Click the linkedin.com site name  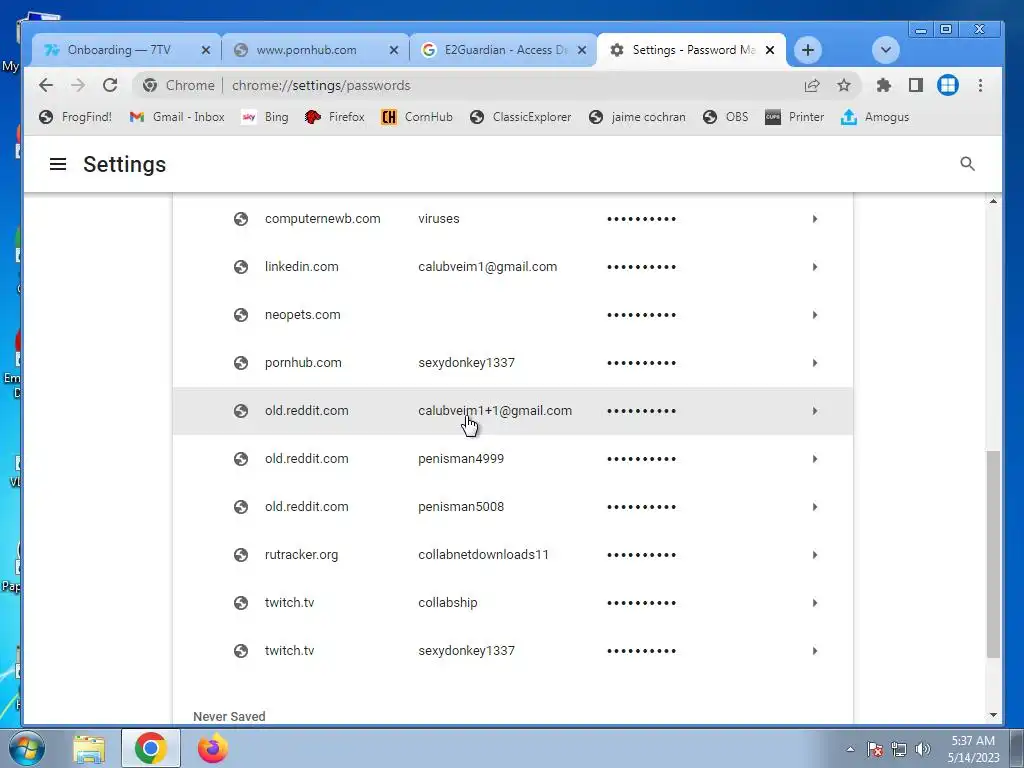pyautogui.click(x=302, y=266)
